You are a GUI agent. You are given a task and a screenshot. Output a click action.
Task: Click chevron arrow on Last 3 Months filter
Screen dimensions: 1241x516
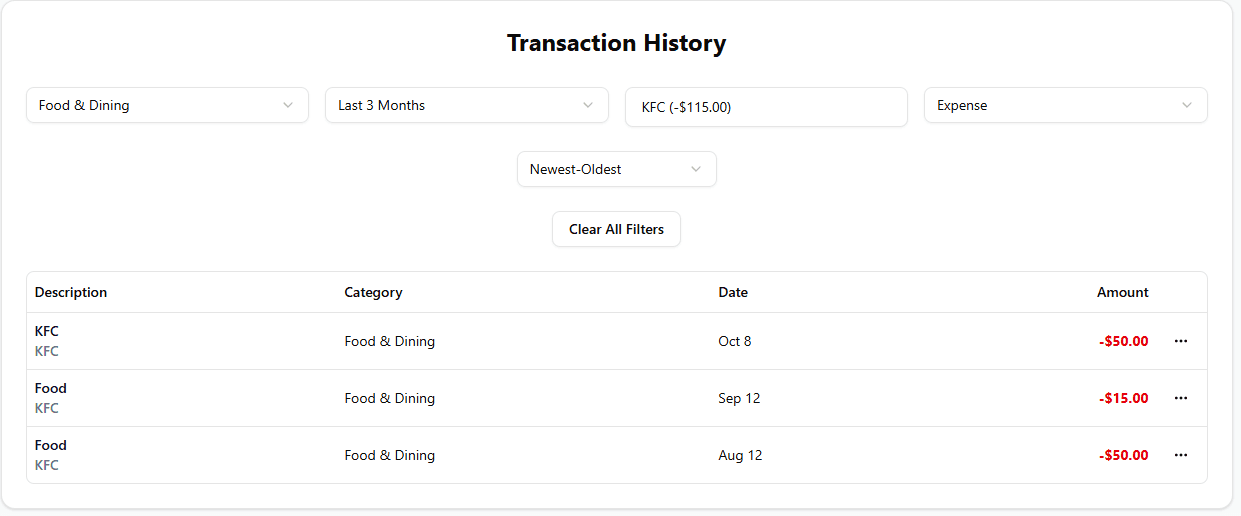pos(588,105)
